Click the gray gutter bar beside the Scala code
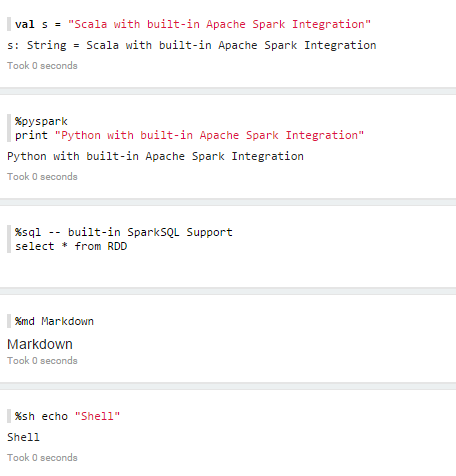This screenshot has height=476, width=456. [x=9, y=24]
